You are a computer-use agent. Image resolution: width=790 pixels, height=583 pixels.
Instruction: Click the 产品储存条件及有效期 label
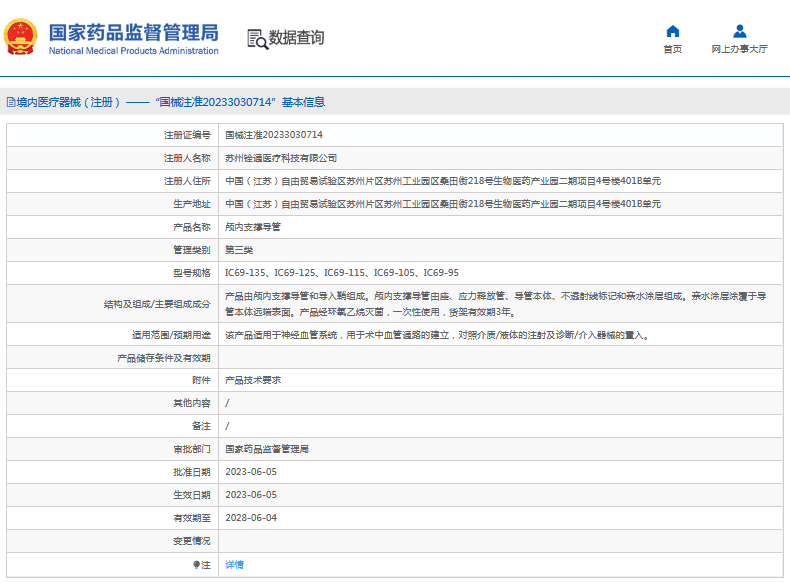point(164,358)
